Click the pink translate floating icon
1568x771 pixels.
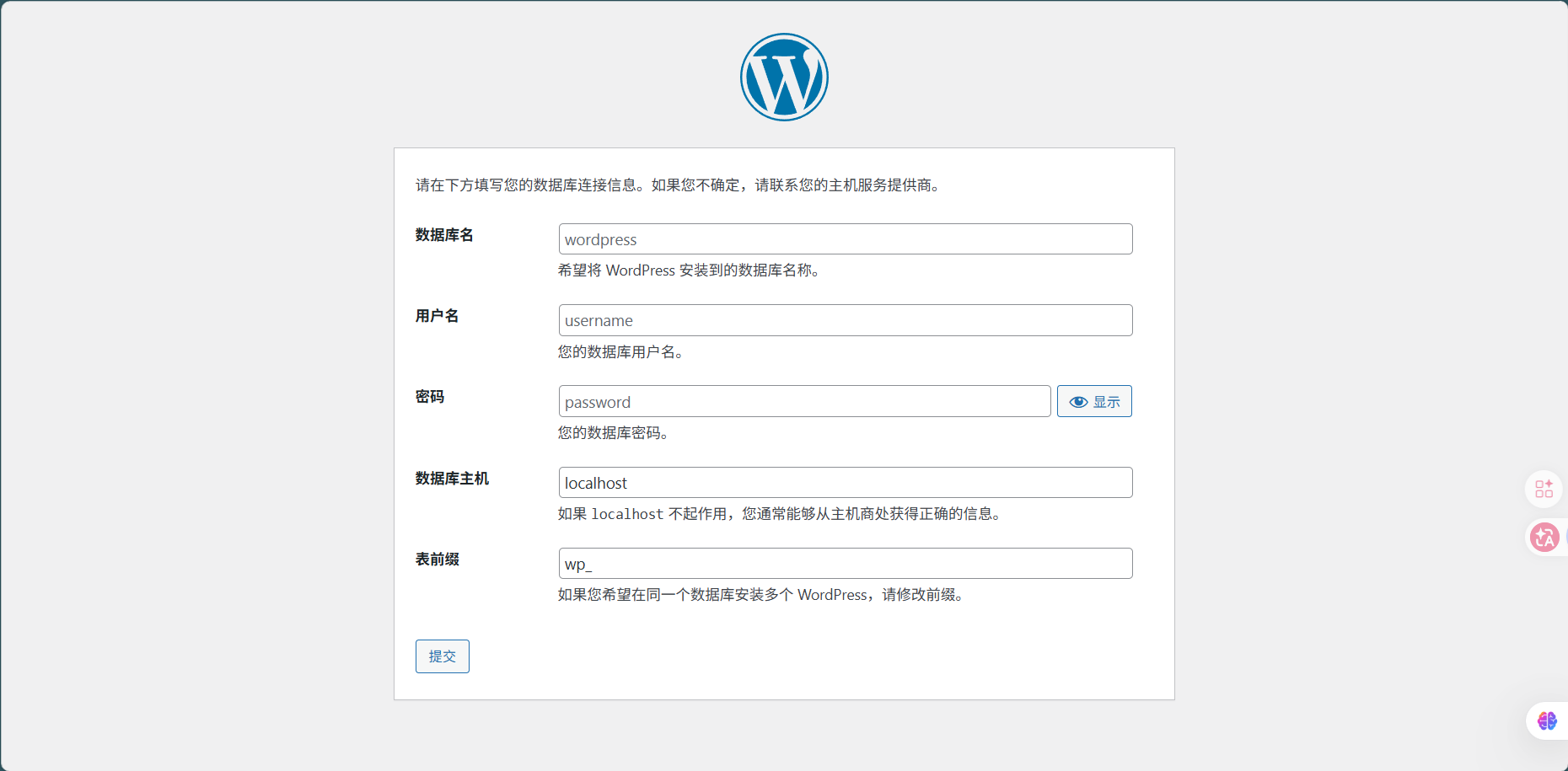tap(1544, 537)
